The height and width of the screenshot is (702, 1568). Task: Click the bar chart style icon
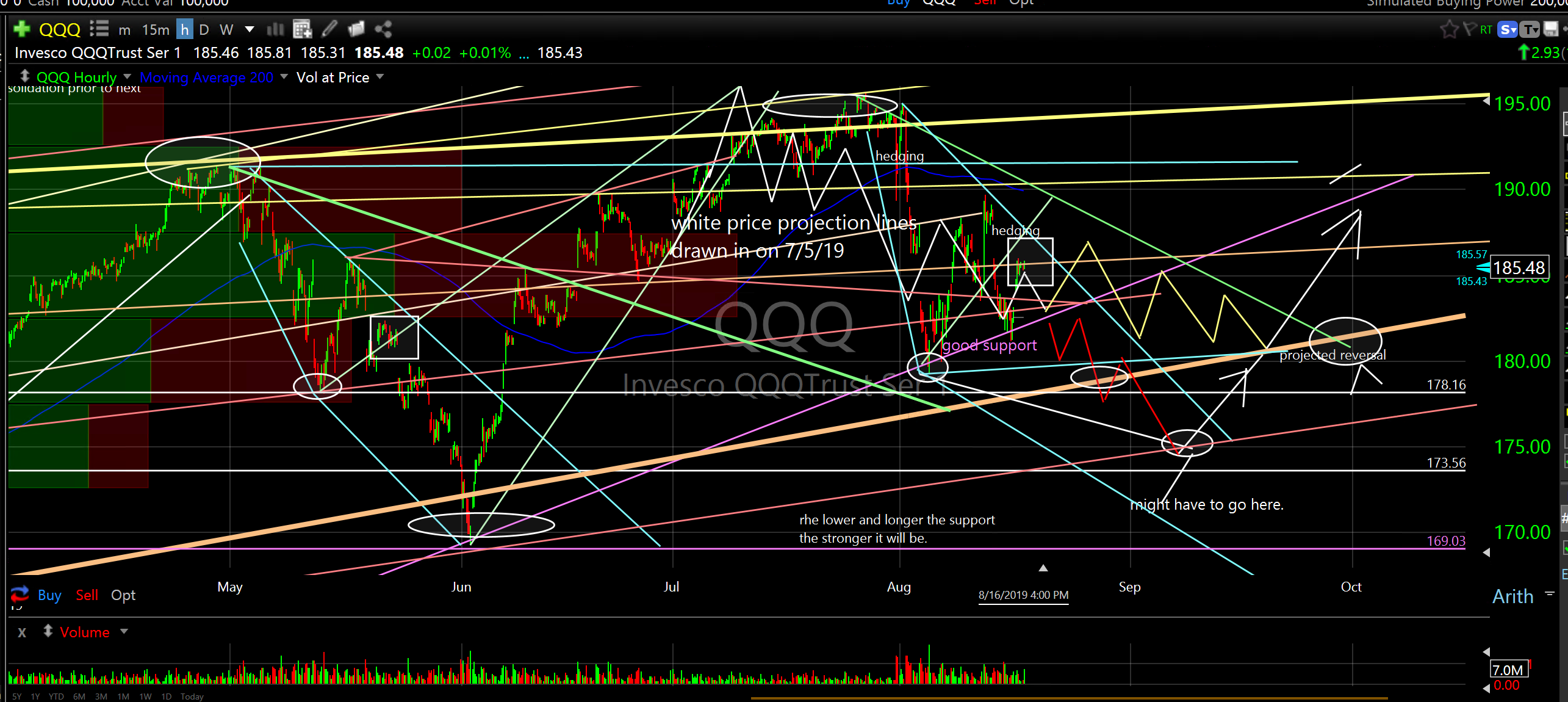276,29
